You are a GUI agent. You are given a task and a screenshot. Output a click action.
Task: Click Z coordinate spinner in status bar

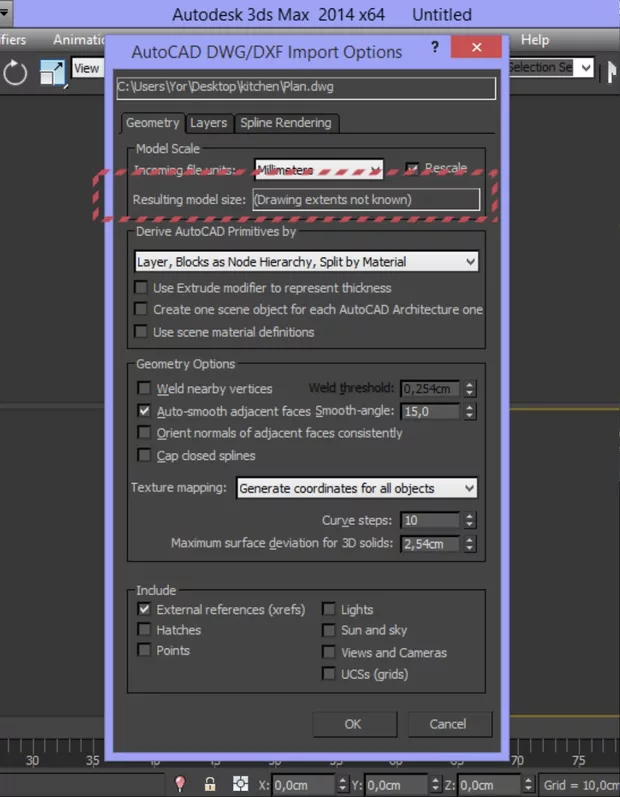(x=529, y=785)
